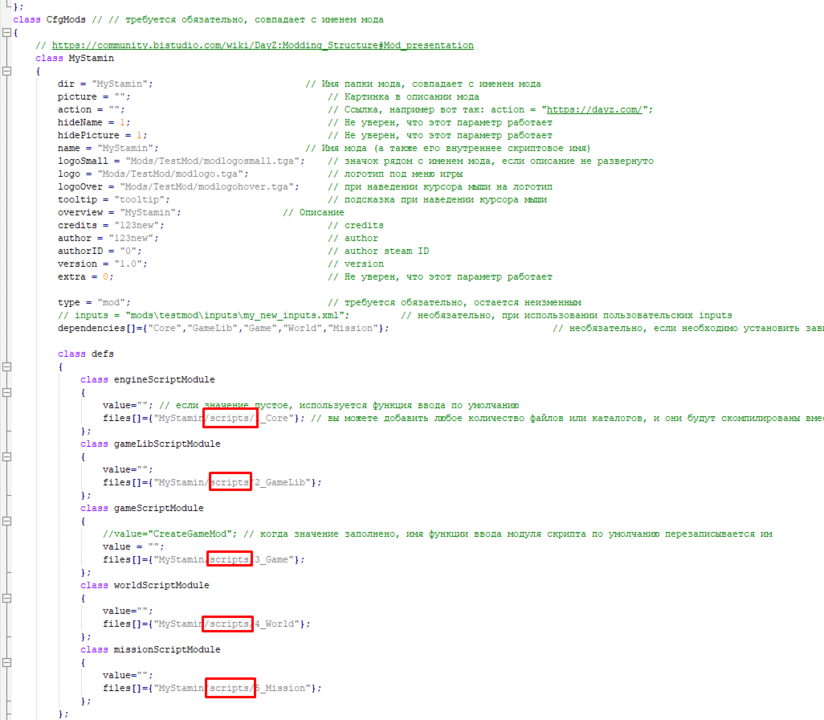This screenshot has width=824, height=720.
Task: Click the extra = 0 line
Action: coord(85,277)
